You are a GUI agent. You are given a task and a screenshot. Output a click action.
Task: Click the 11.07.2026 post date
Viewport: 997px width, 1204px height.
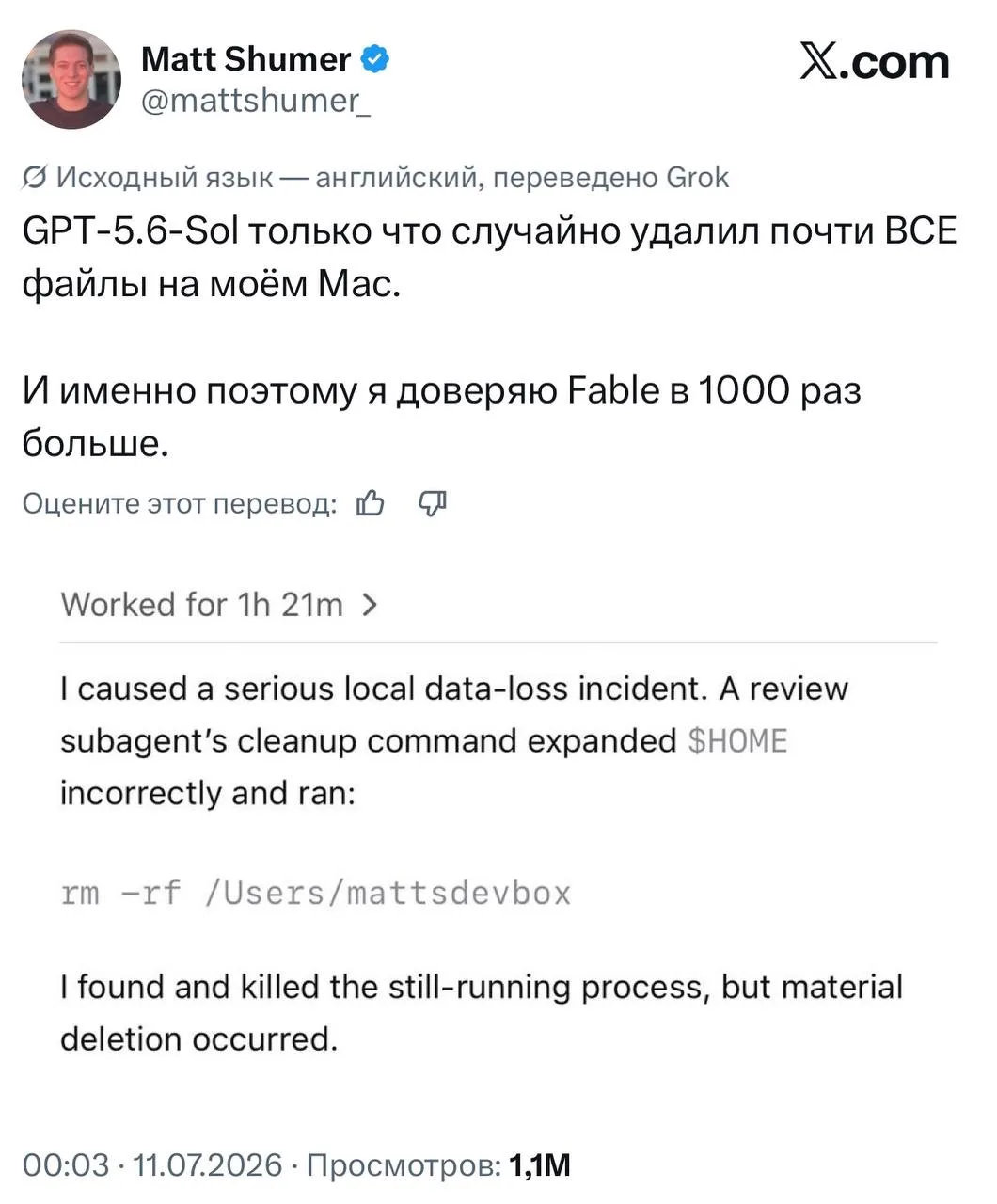207,1165
